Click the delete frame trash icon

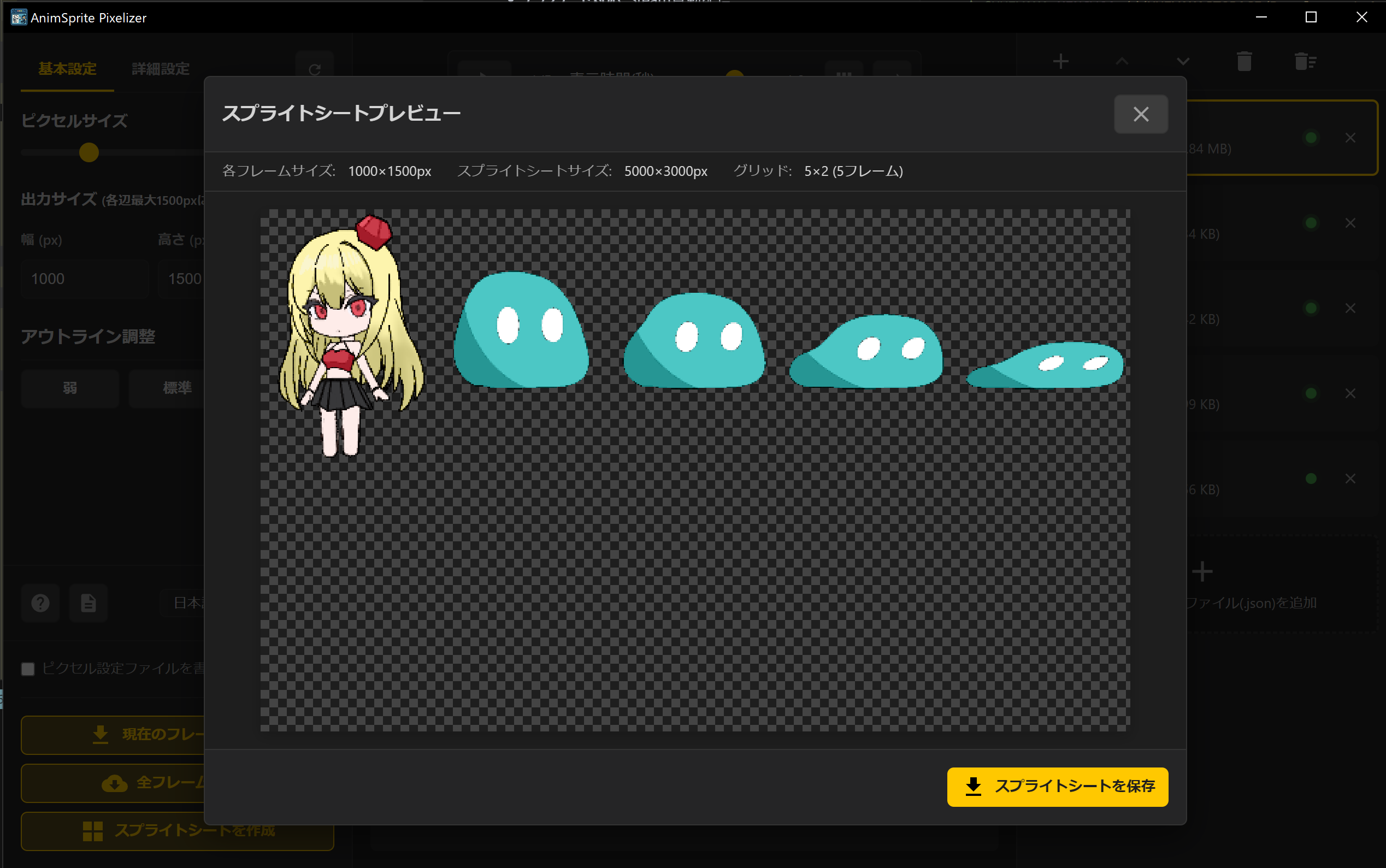pyautogui.click(x=1245, y=61)
